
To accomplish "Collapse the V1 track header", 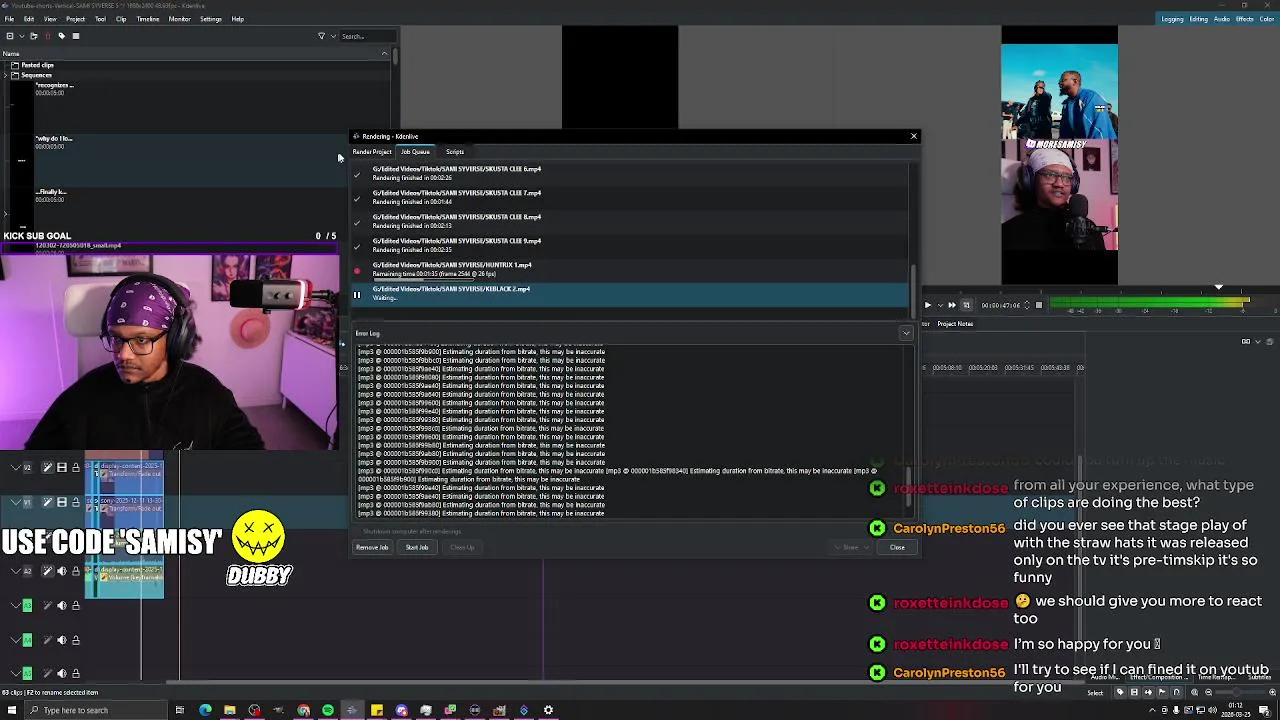I will (15, 502).
